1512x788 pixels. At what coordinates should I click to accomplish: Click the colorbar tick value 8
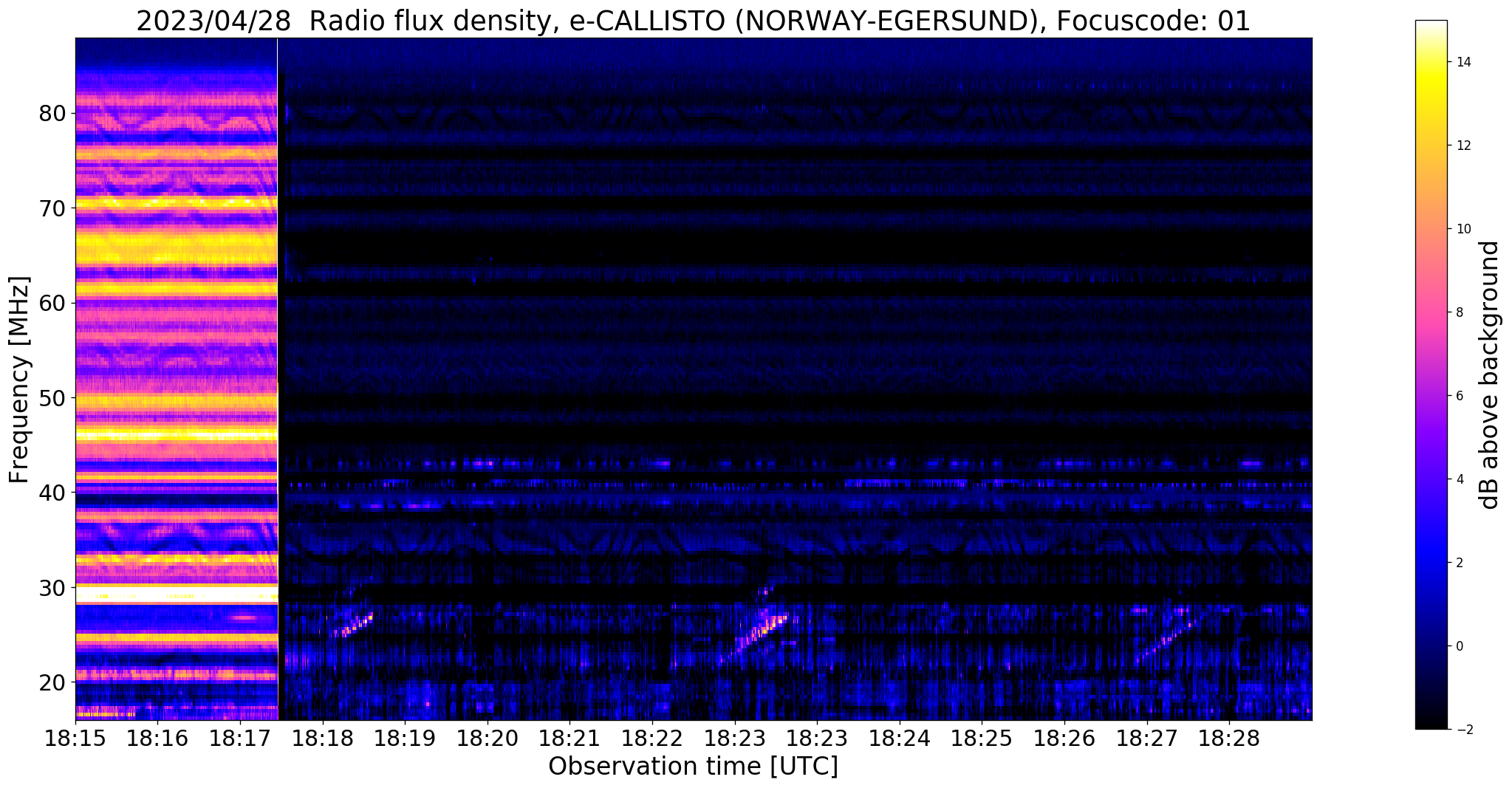(x=1460, y=312)
